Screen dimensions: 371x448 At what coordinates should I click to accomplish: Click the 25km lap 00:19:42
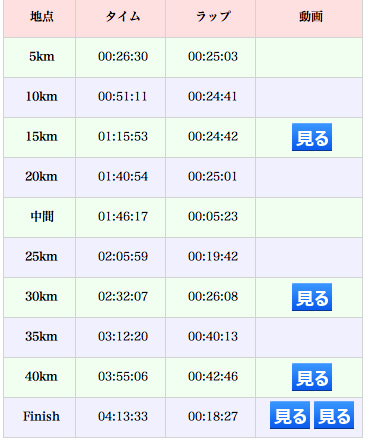pos(213,256)
